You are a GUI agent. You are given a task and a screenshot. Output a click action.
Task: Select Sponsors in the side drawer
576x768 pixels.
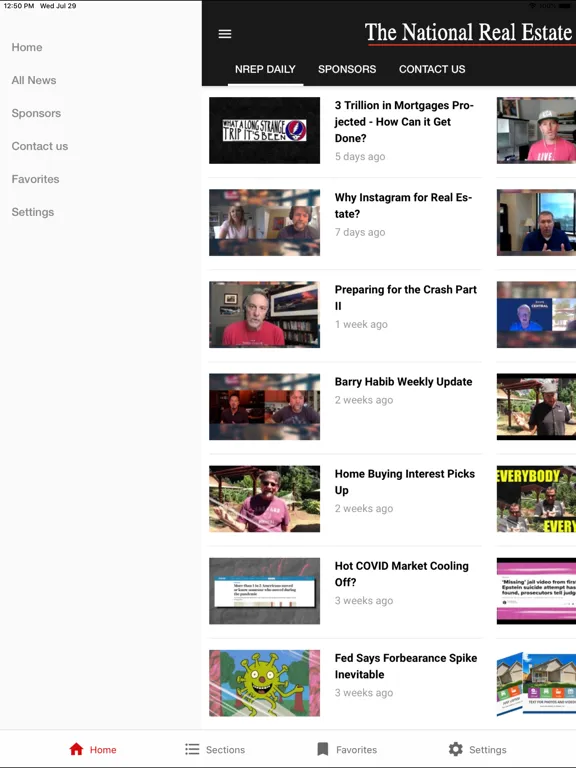coord(36,113)
